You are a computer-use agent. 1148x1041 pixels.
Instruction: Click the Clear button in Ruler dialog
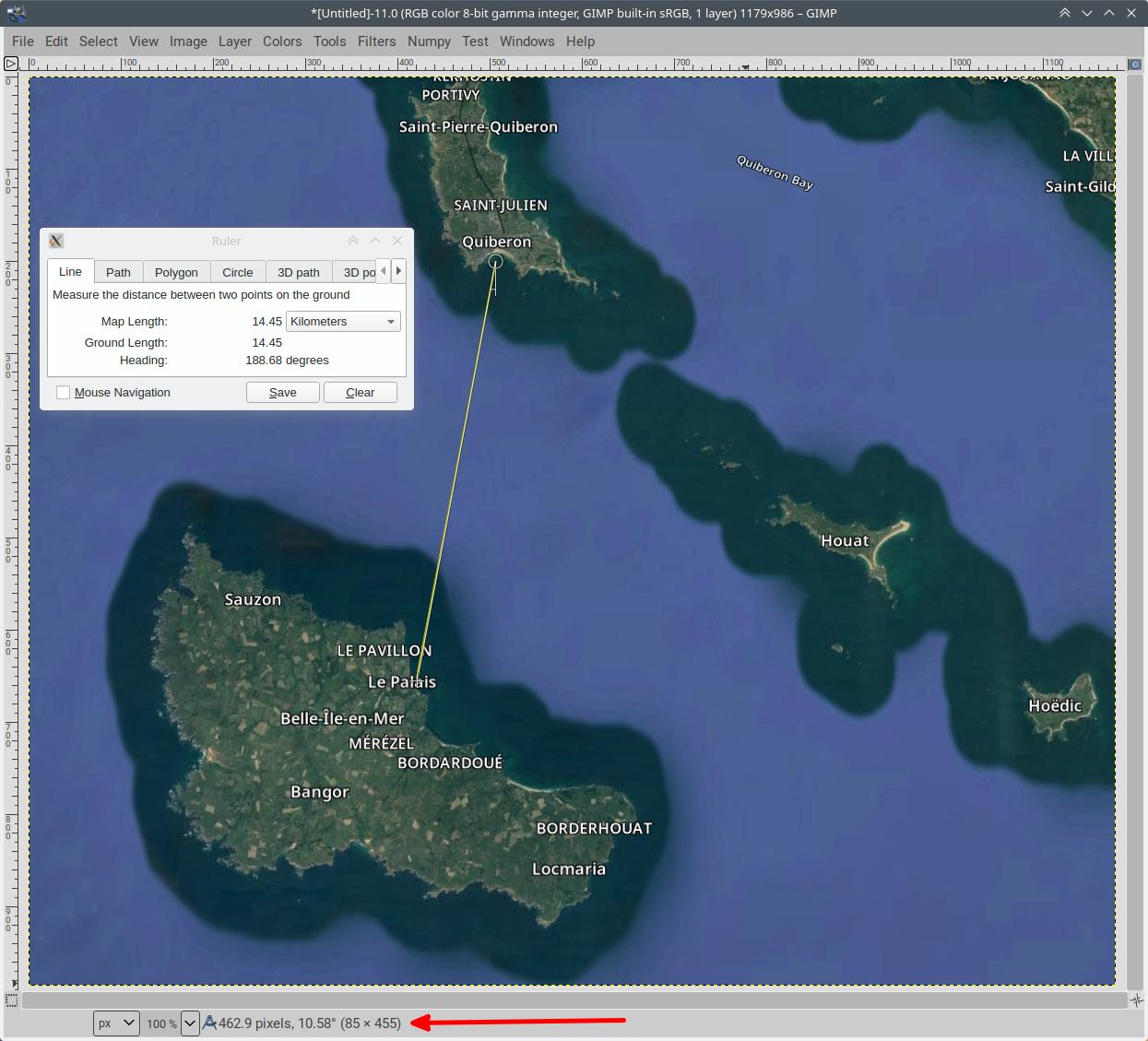coord(360,393)
